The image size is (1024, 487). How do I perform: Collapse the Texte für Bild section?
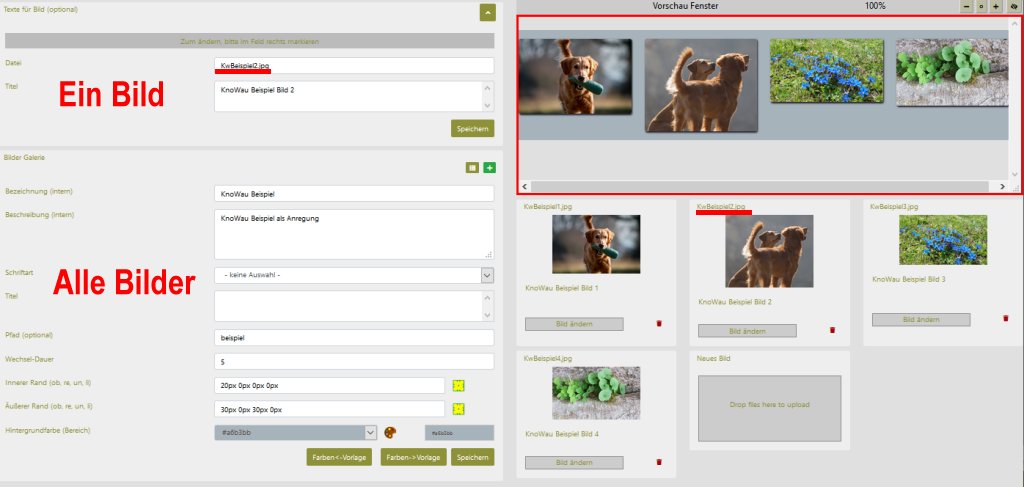(487, 13)
